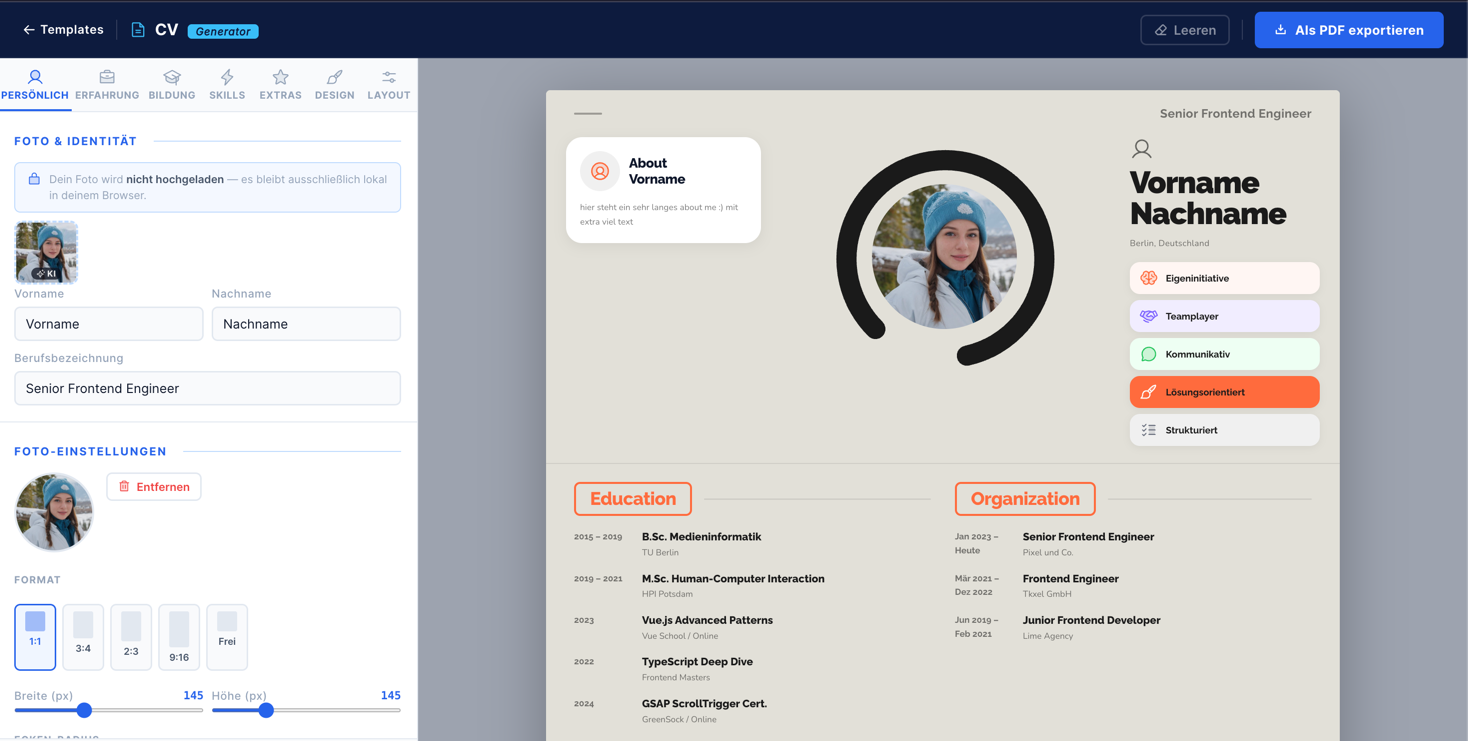Click the KI photo thumbnail

pos(46,252)
